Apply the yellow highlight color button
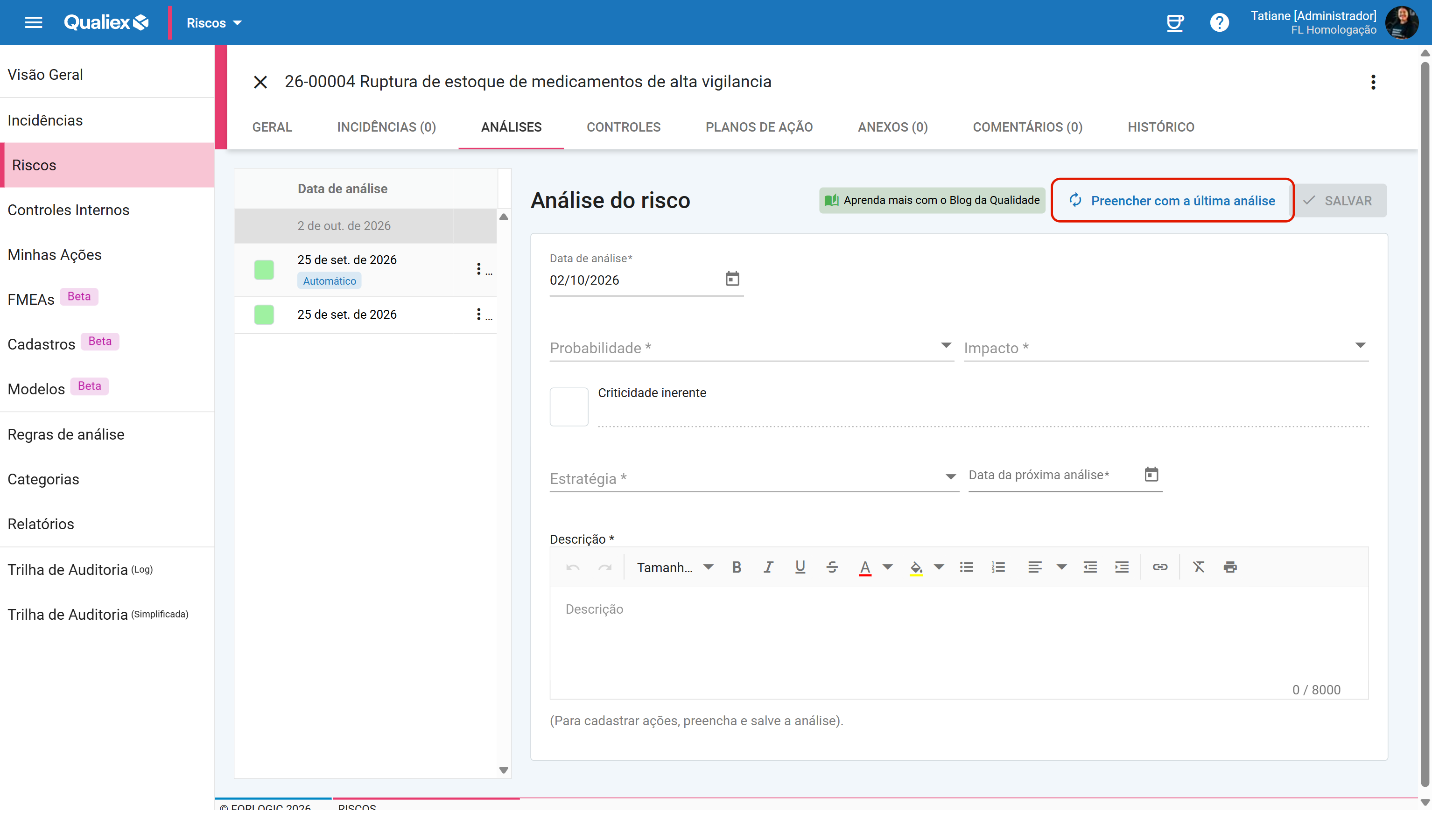The image size is (1432, 840). (x=915, y=567)
